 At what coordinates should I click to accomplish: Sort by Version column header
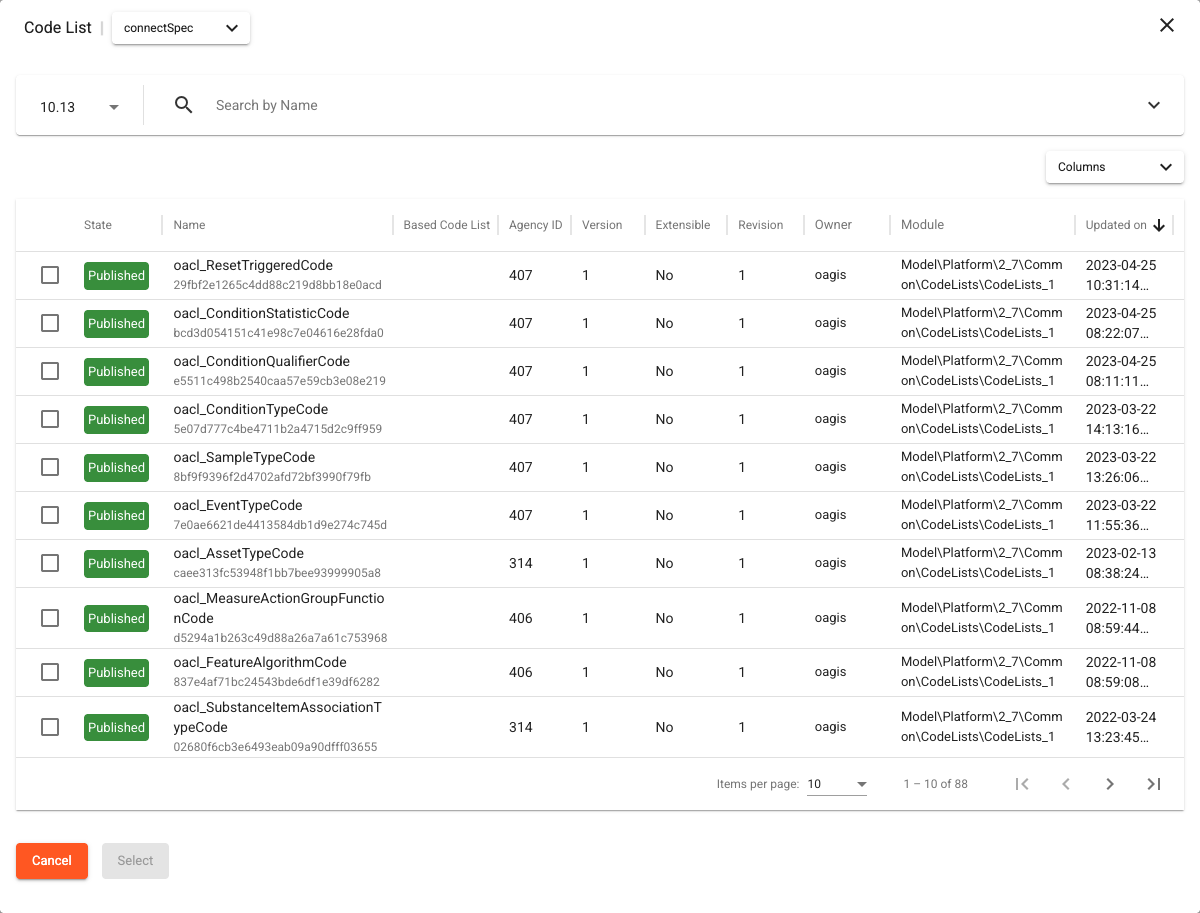coord(602,225)
